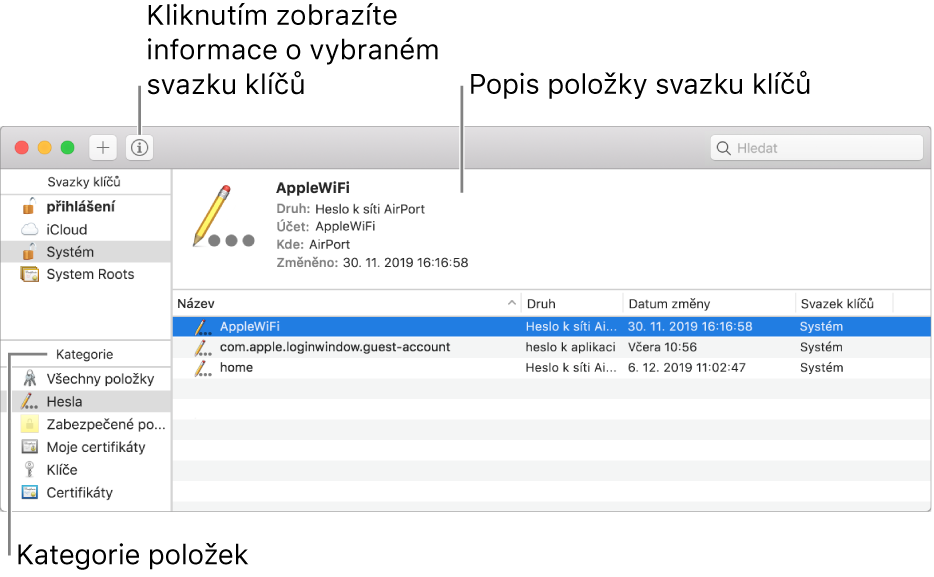Click the AppleWiFi row pencil icon
The height and width of the screenshot is (577, 934).
(x=203, y=327)
